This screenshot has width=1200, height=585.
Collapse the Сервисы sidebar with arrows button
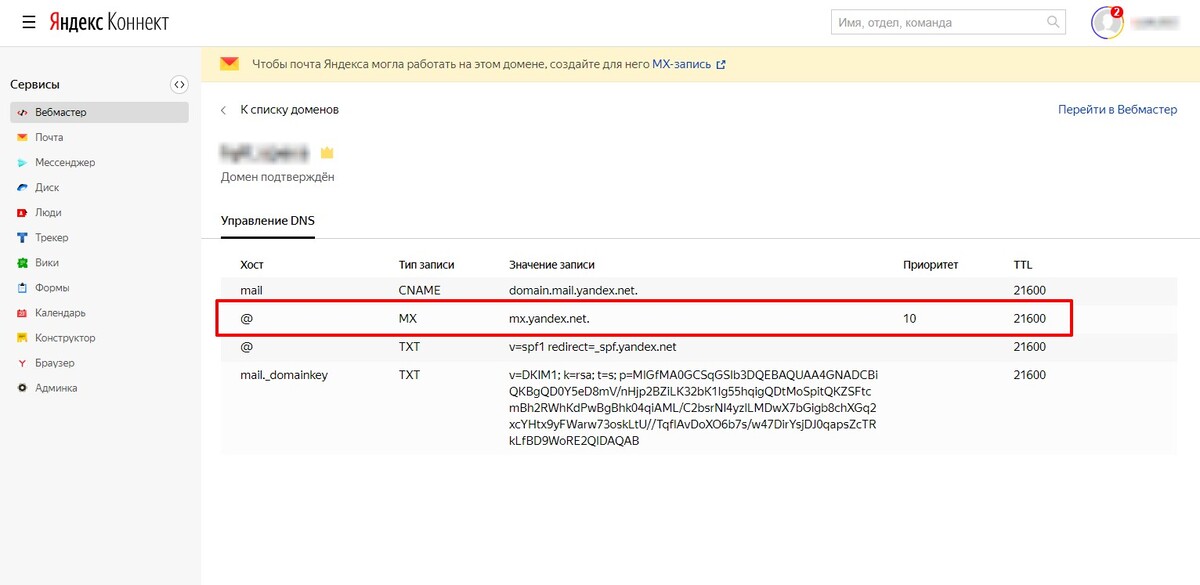pyautogui.click(x=179, y=85)
